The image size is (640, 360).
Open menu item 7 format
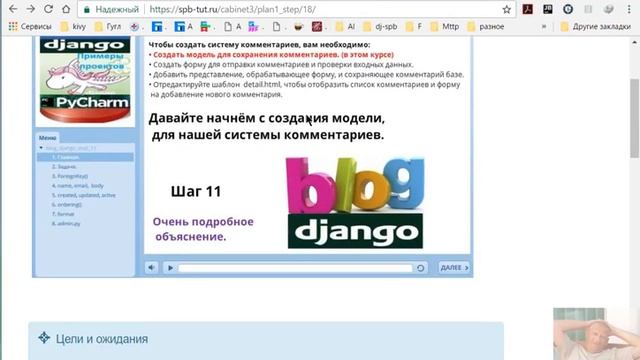click(63, 214)
